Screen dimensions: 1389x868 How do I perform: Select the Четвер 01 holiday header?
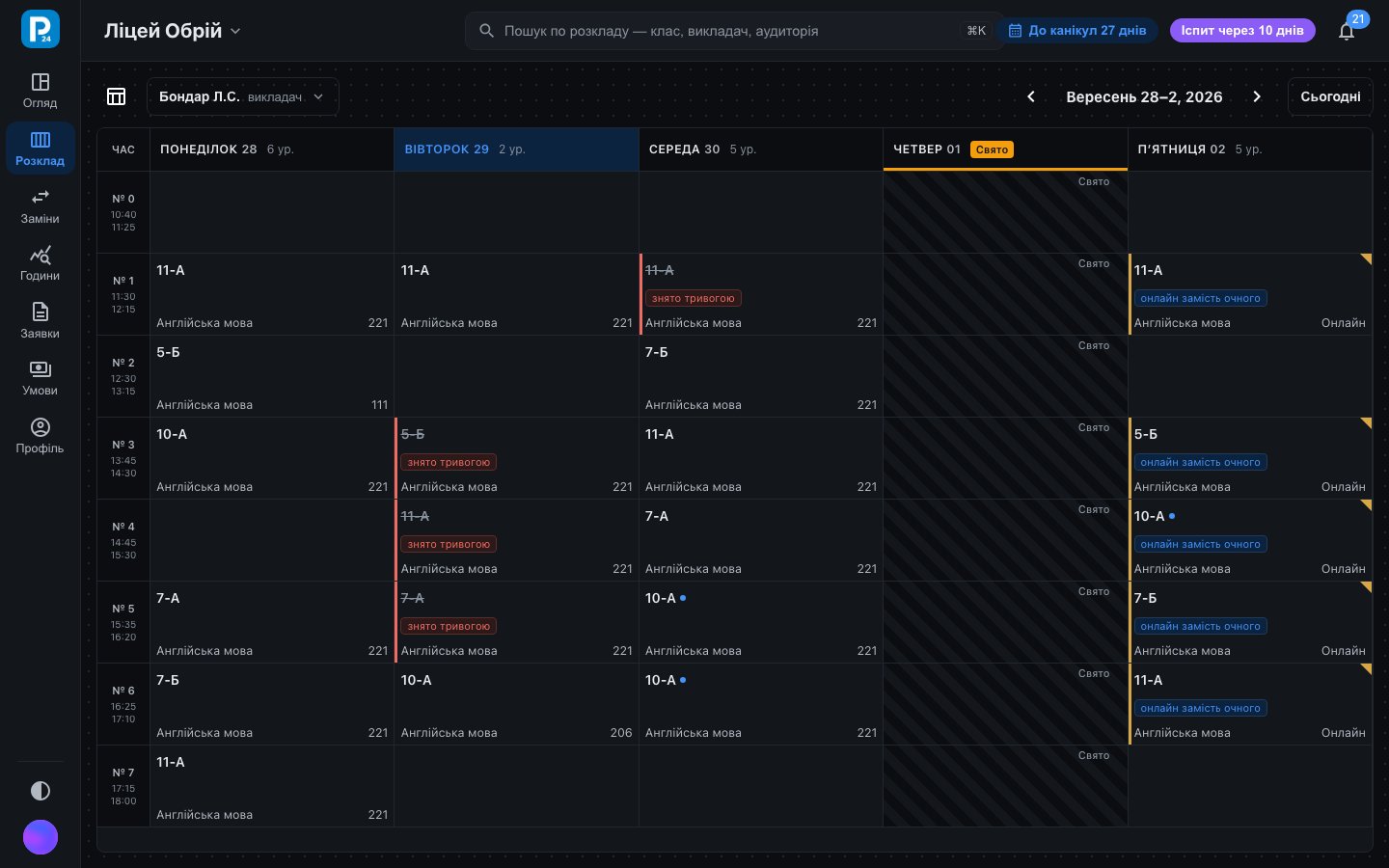[1005, 149]
